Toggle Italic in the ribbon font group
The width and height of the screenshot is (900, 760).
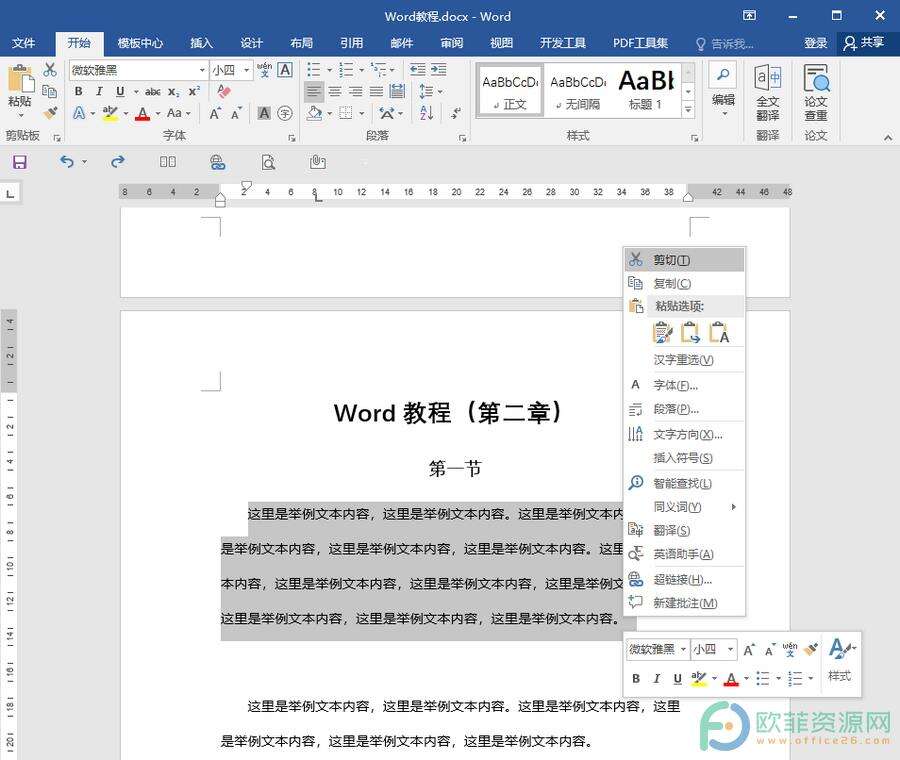[99, 91]
